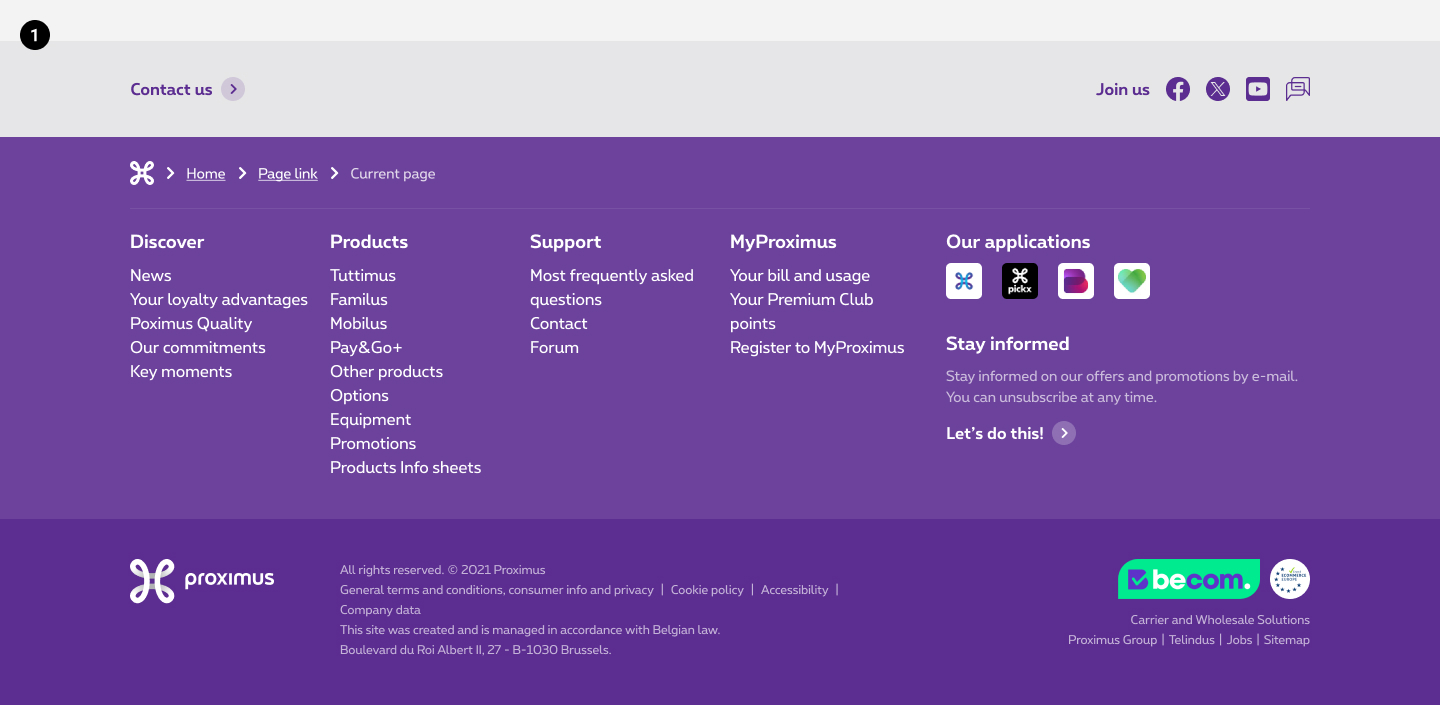Open the breadcrumb 'Page link'
1440x705 pixels.
[x=287, y=174]
